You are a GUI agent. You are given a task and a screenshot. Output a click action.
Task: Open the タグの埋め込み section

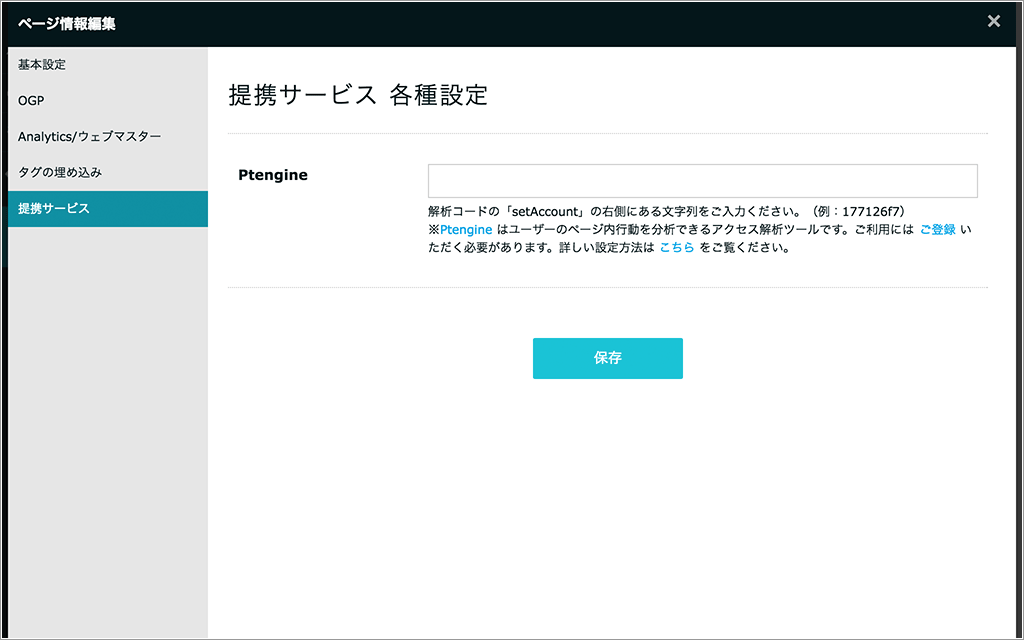point(108,172)
